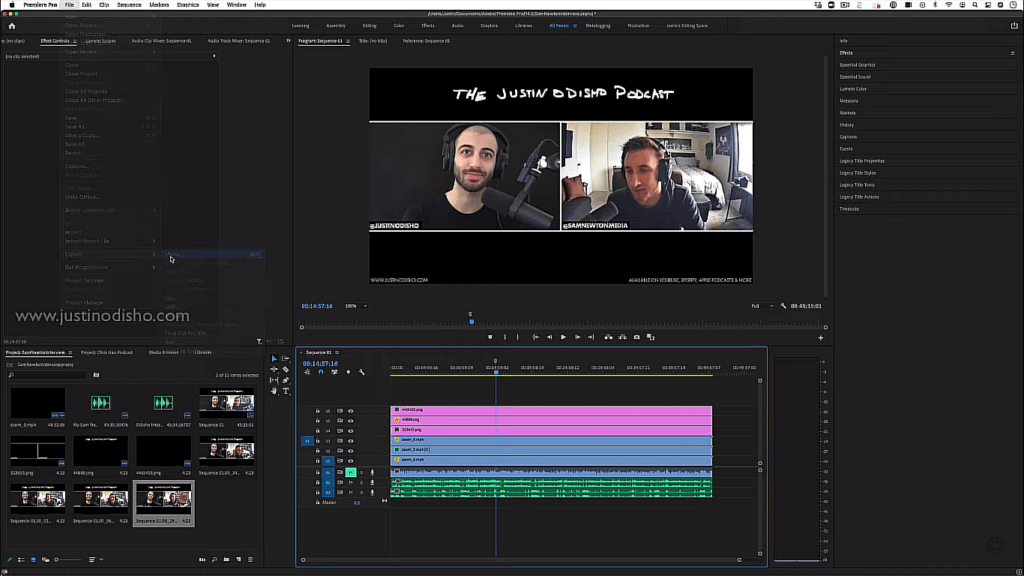Viewport: 1024px width, 576px height.
Task: Switch to the Media Browser tab
Action: tap(163, 353)
